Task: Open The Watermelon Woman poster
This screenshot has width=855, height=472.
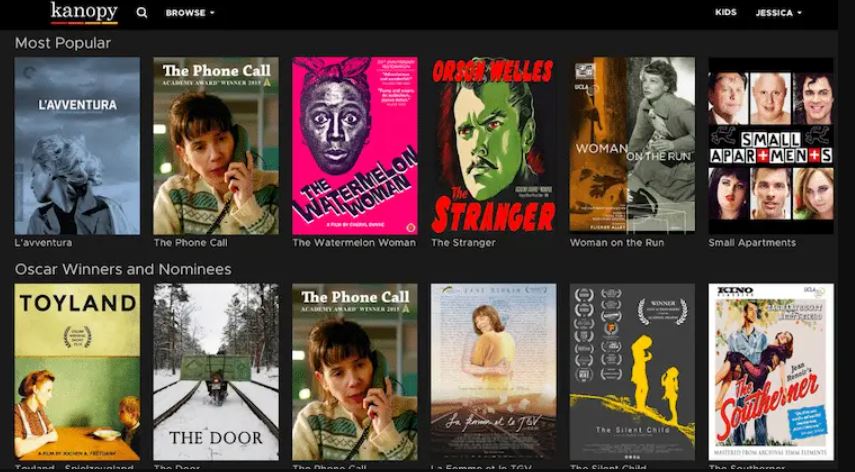Action: [x=355, y=146]
